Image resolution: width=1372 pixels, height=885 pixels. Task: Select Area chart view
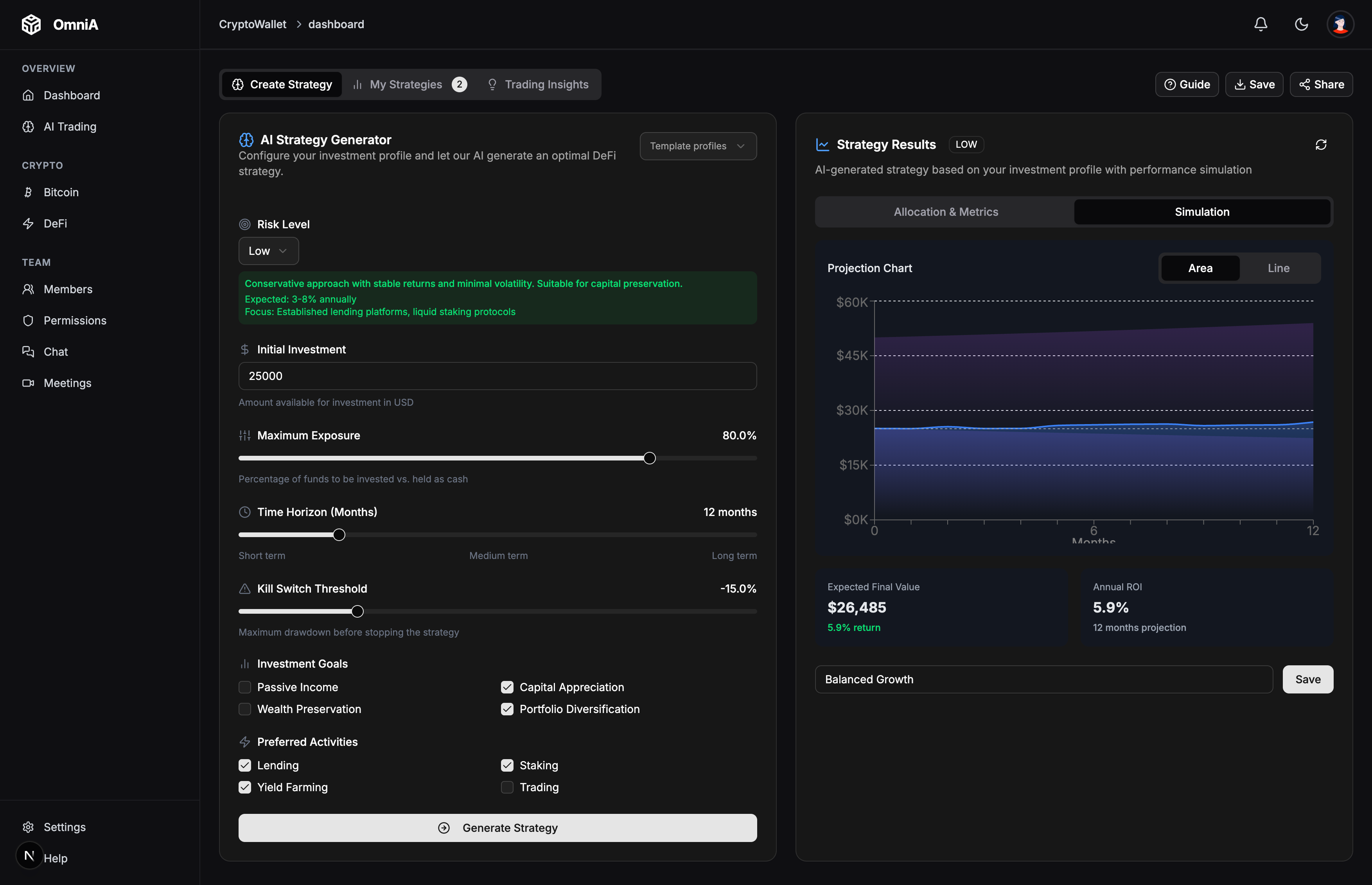click(x=1200, y=268)
